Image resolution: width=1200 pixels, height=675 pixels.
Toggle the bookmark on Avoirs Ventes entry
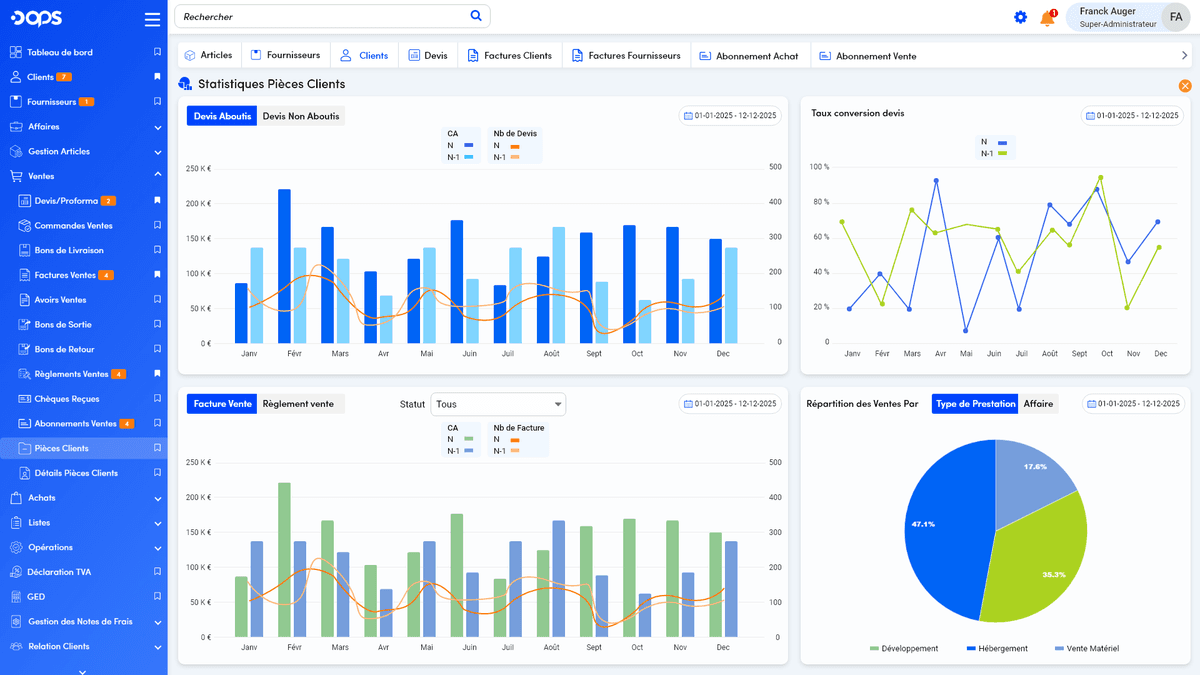[x=155, y=299]
